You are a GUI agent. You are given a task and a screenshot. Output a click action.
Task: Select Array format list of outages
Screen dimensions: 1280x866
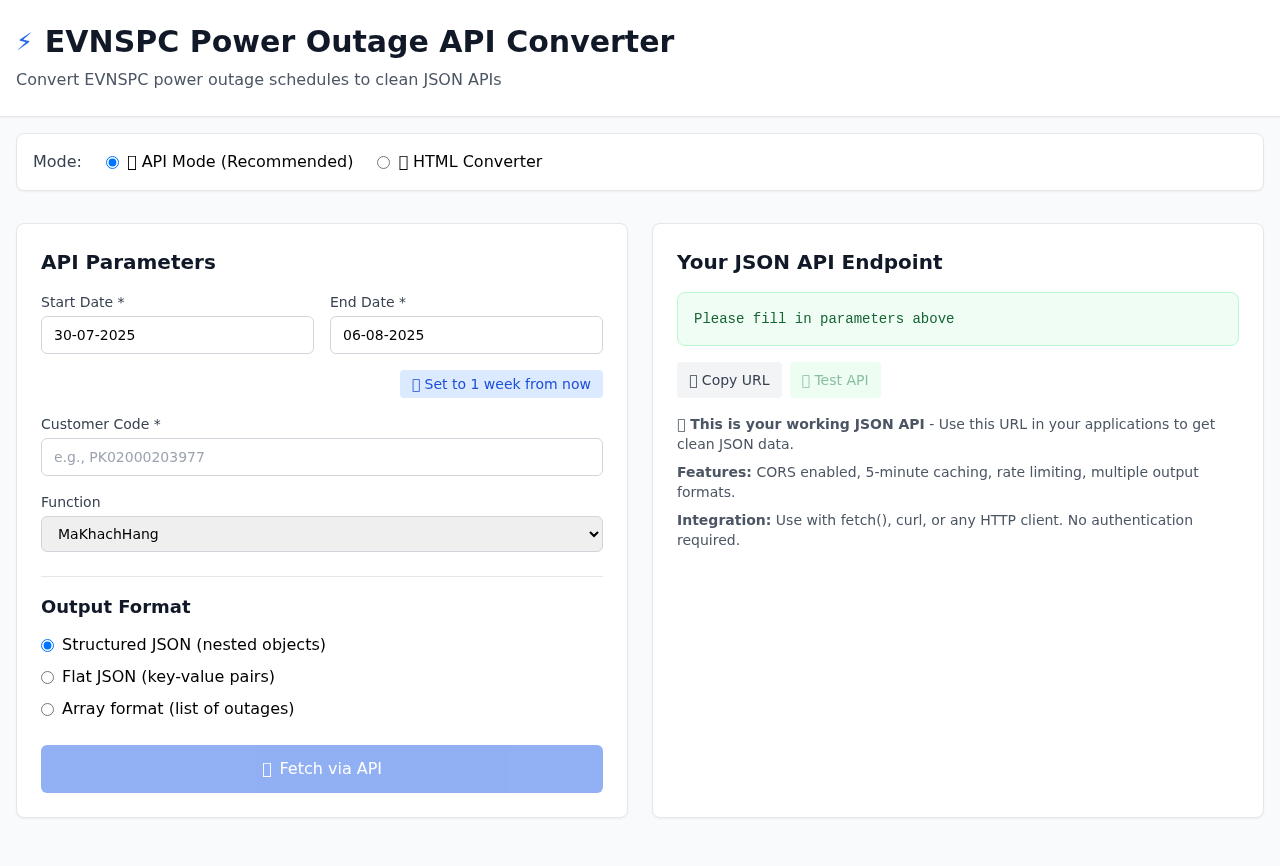coord(46,709)
